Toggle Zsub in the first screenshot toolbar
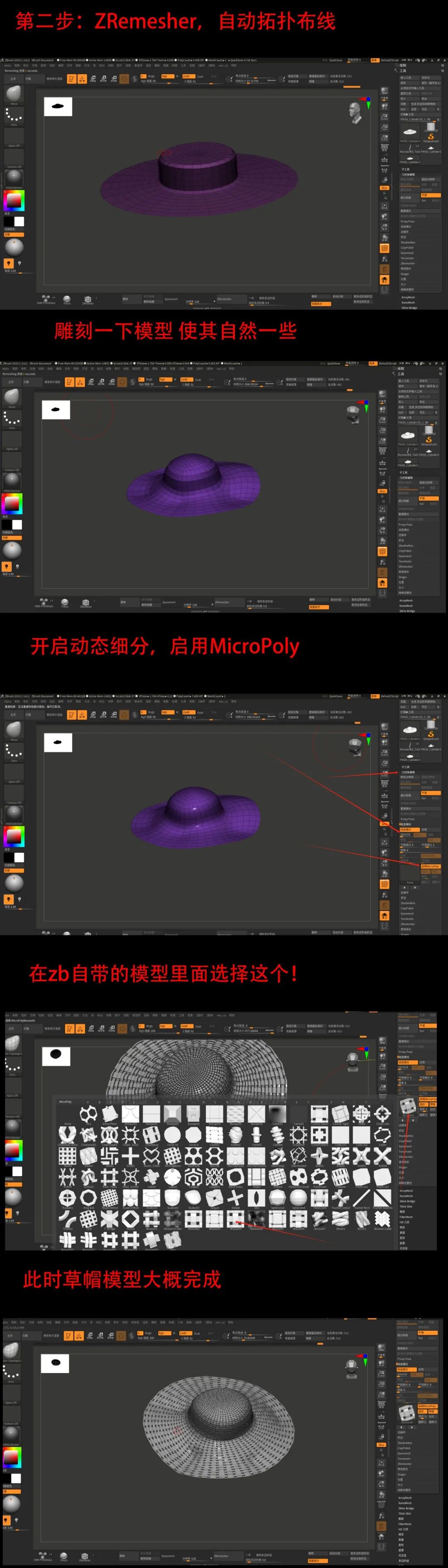The width and height of the screenshot is (448, 1568). coord(200,76)
